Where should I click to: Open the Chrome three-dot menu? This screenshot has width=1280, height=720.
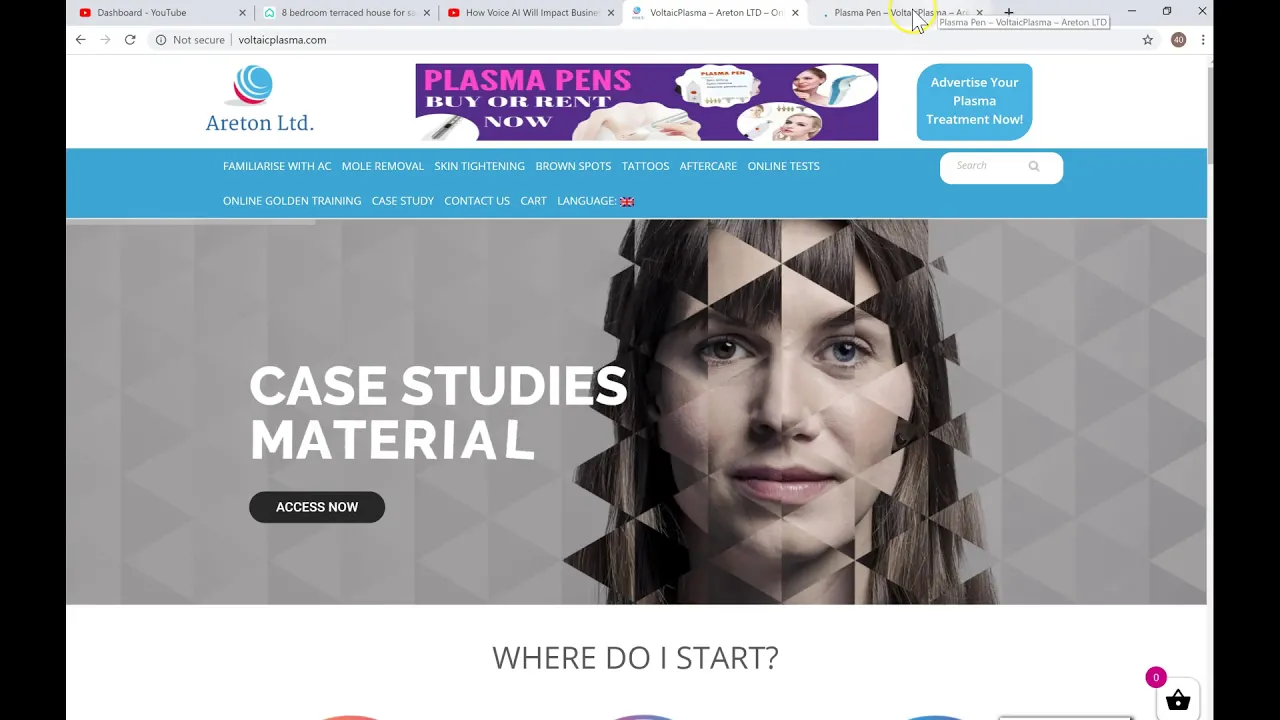click(1203, 40)
